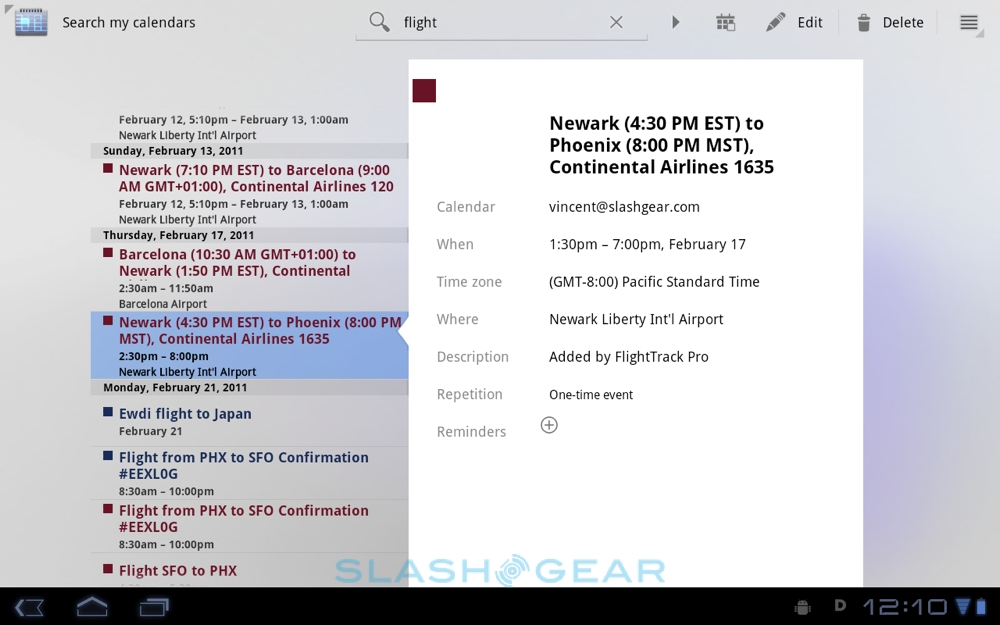Open Barcelona to Newark Continental event
The width and height of the screenshot is (1000, 625).
pos(237,263)
